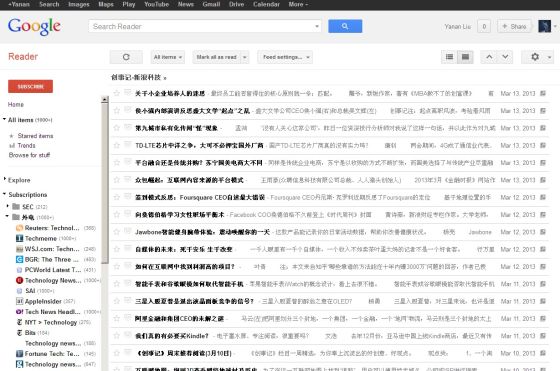Viewport: 560px width, 371px height.
Task: Go to Home link in sidebar
Action: click(16, 104)
